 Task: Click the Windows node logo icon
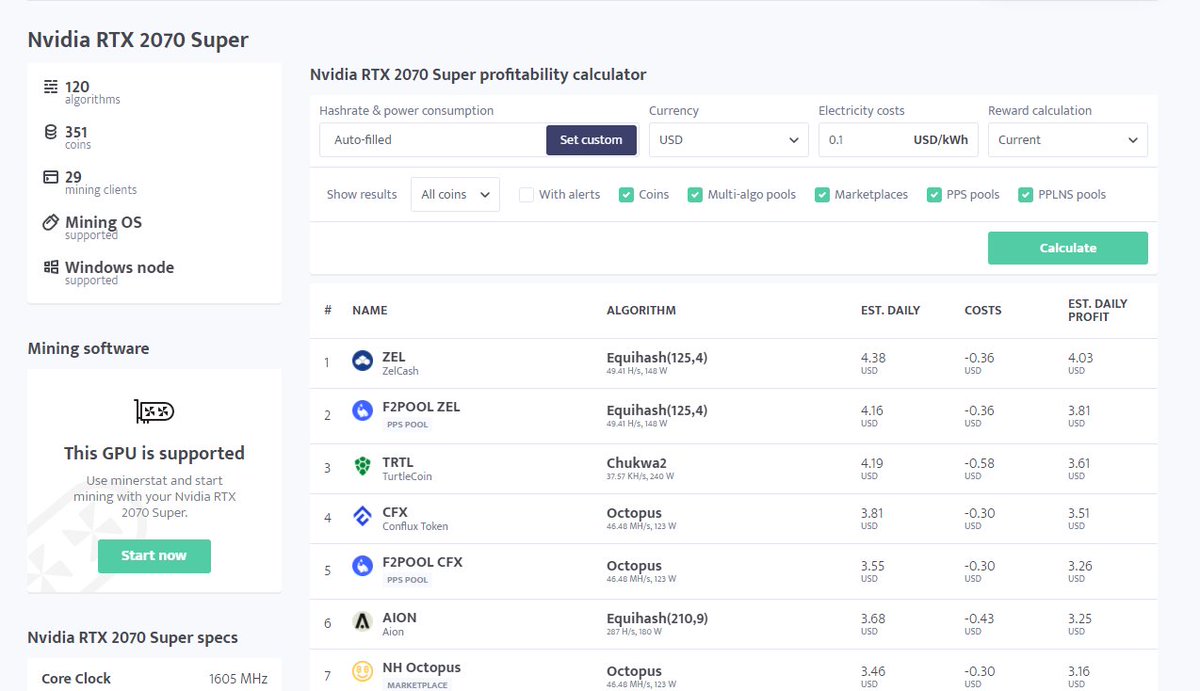51,267
